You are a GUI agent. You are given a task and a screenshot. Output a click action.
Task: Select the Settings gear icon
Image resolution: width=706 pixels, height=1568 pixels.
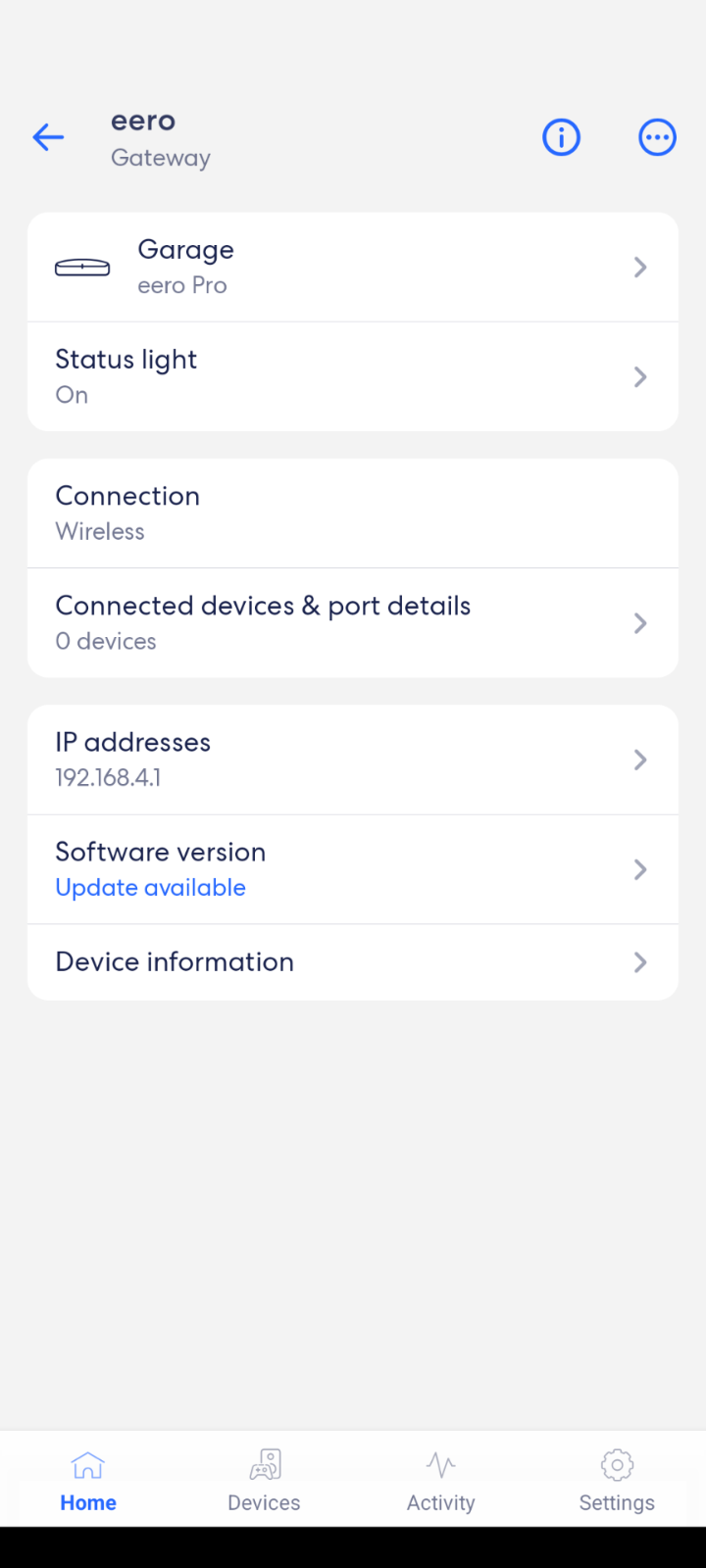(x=617, y=1465)
